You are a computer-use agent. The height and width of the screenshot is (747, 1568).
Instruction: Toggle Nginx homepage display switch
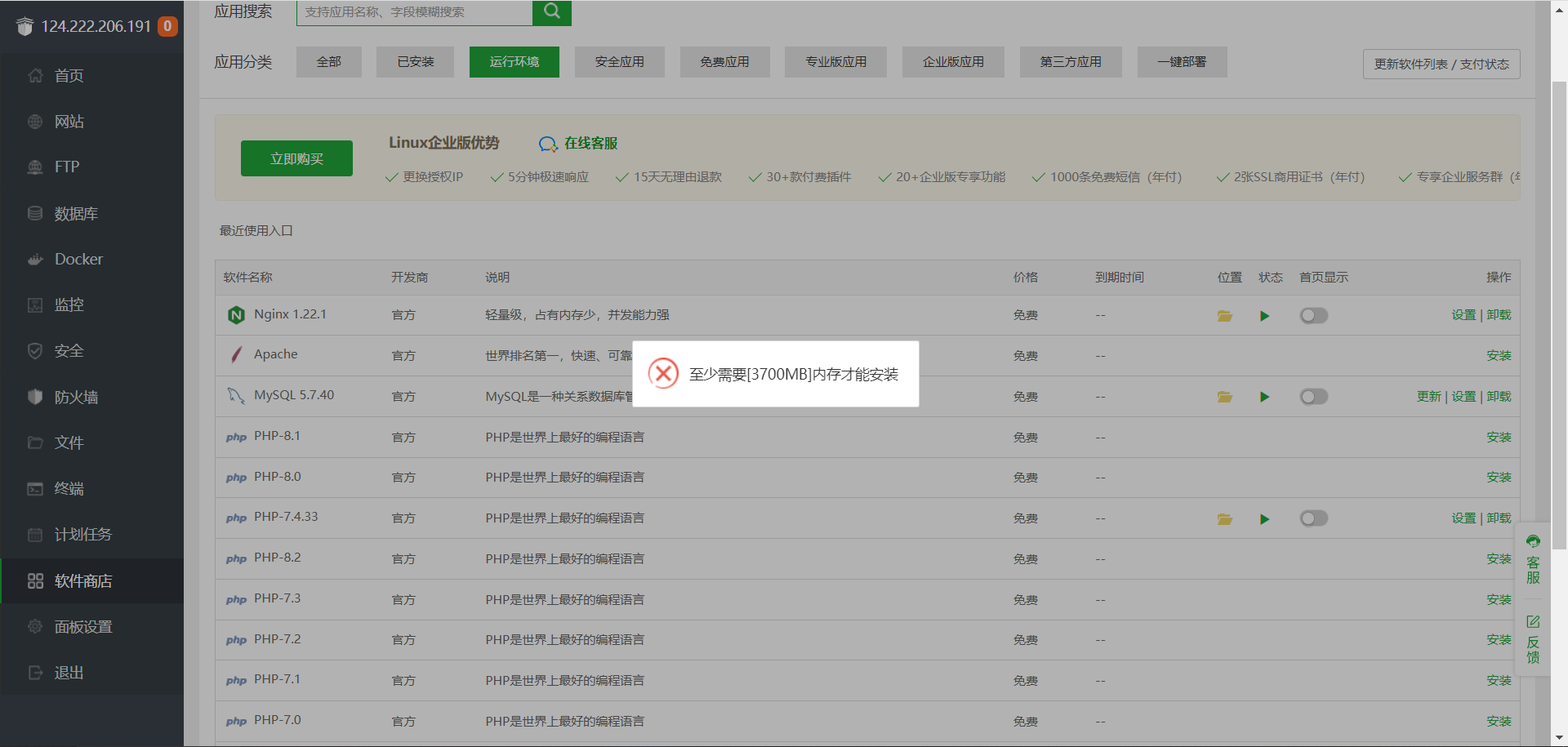1313,316
